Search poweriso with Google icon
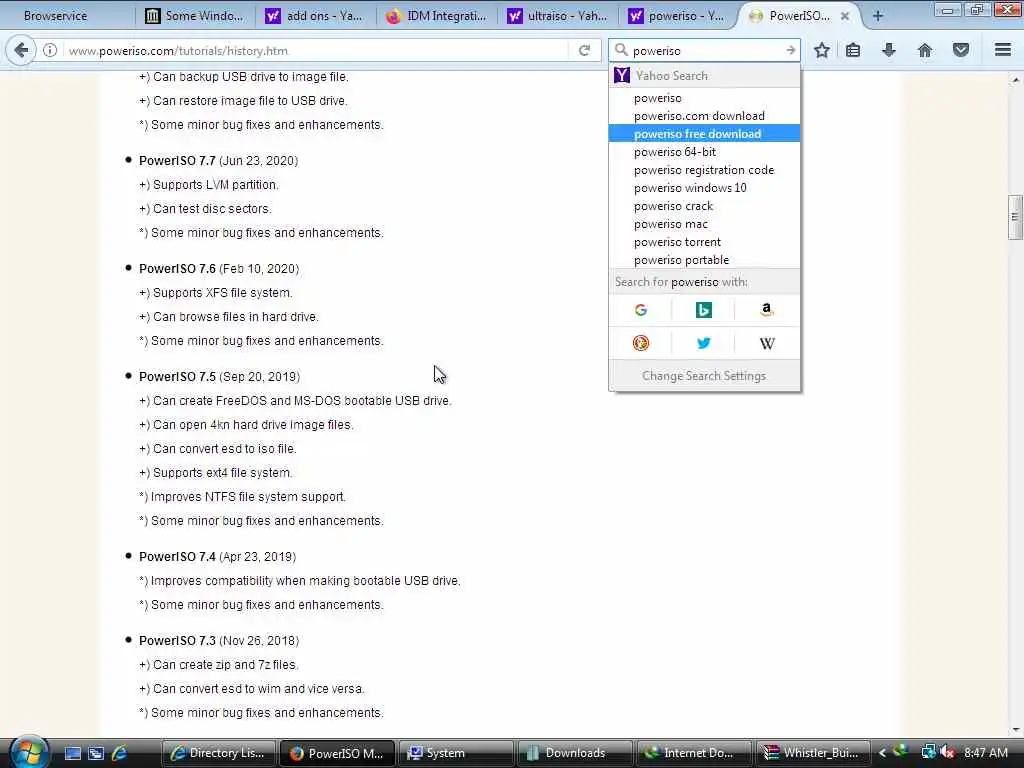 point(641,310)
